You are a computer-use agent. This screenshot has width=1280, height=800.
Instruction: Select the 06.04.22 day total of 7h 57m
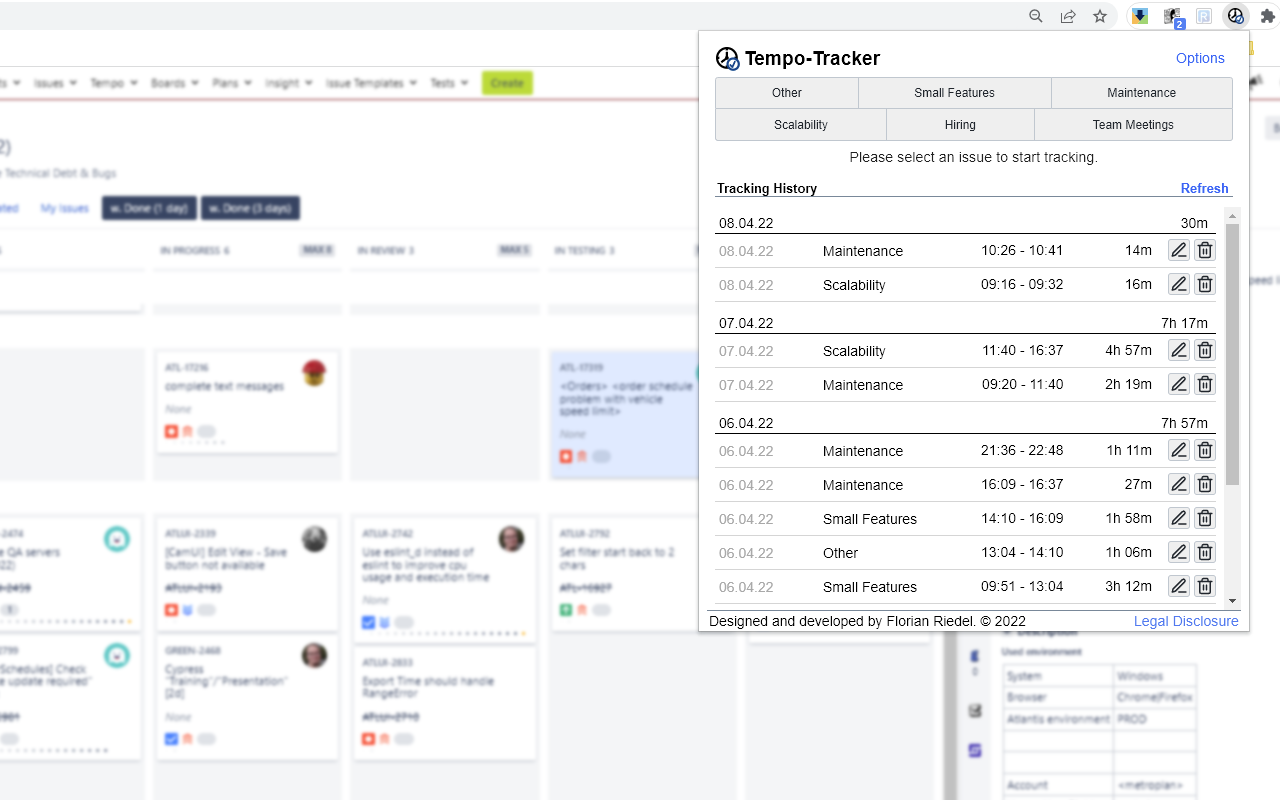click(x=1184, y=423)
